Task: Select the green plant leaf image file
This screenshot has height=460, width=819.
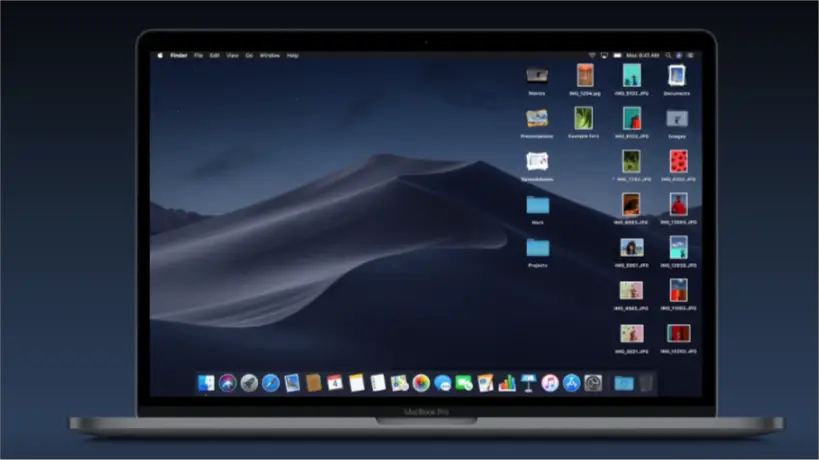Action: point(583,119)
